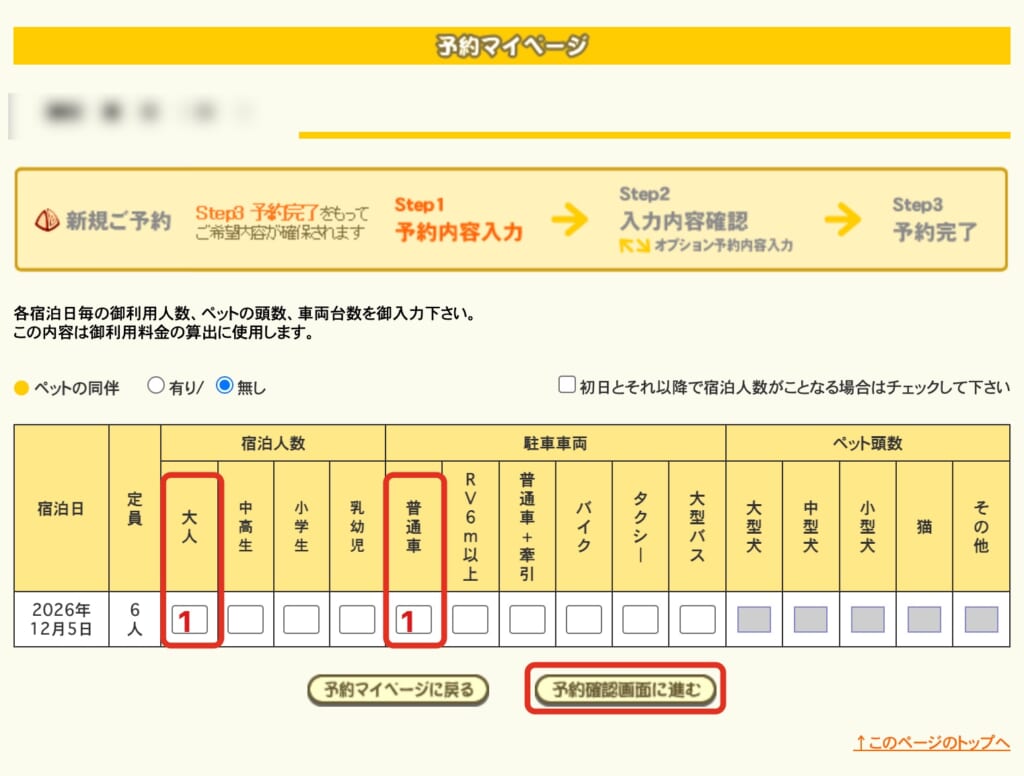
Task: Select the pet 無し radio button
Action: [x=224, y=385]
